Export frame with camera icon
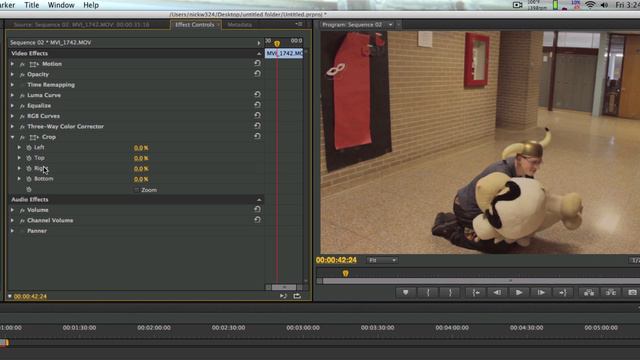Image resolution: width=640 pixels, height=360 pixels. pyautogui.click(x=632, y=293)
